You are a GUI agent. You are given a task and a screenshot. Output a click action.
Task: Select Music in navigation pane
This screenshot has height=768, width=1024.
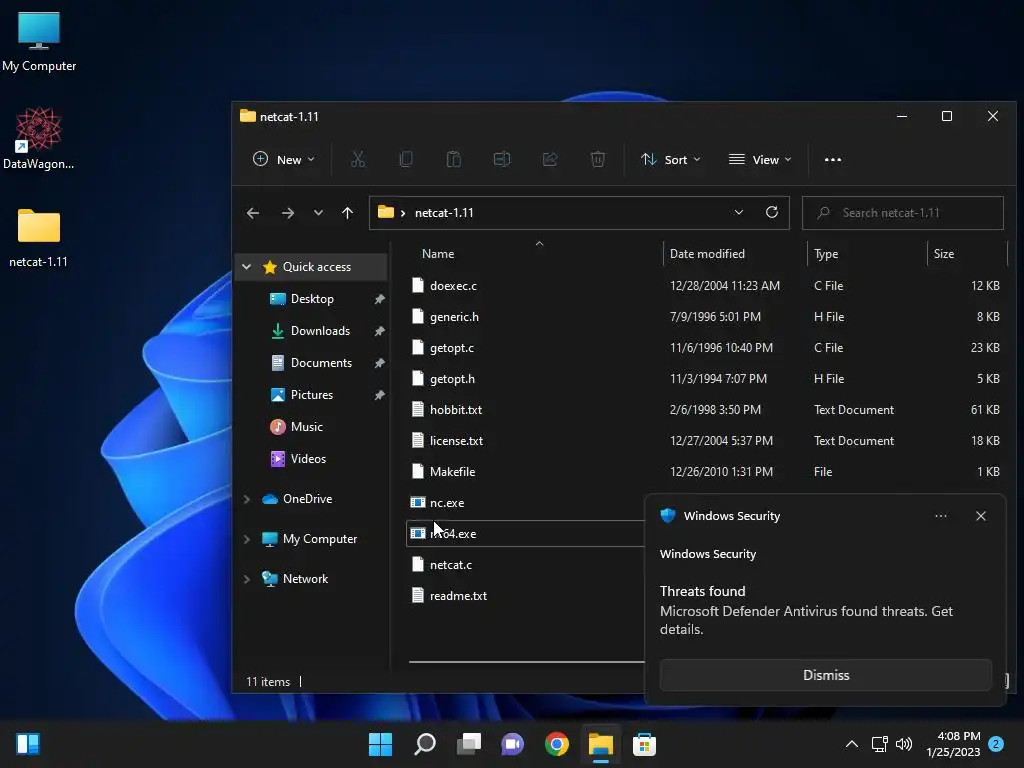coord(306,427)
